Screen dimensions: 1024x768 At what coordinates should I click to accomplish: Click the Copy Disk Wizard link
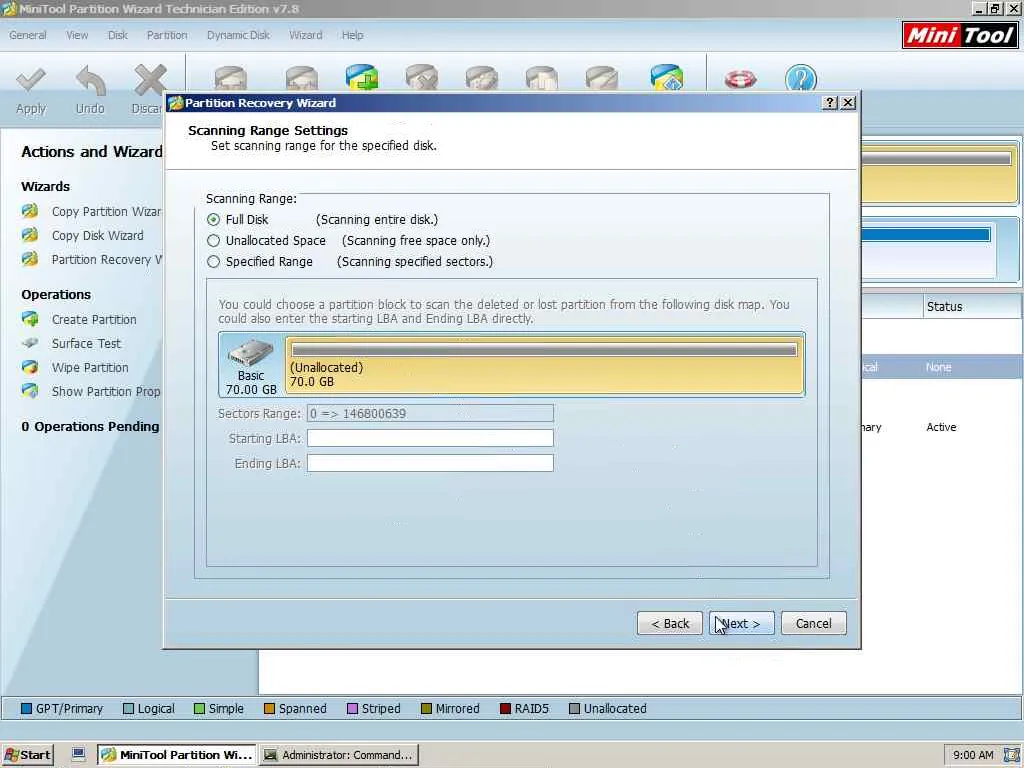pos(97,235)
